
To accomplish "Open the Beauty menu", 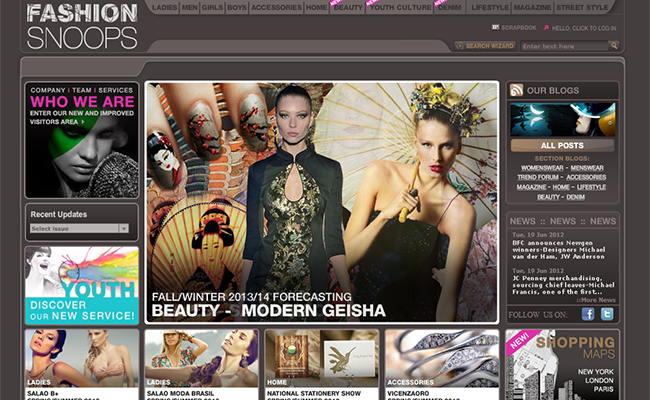I will pyautogui.click(x=348, y=7).
